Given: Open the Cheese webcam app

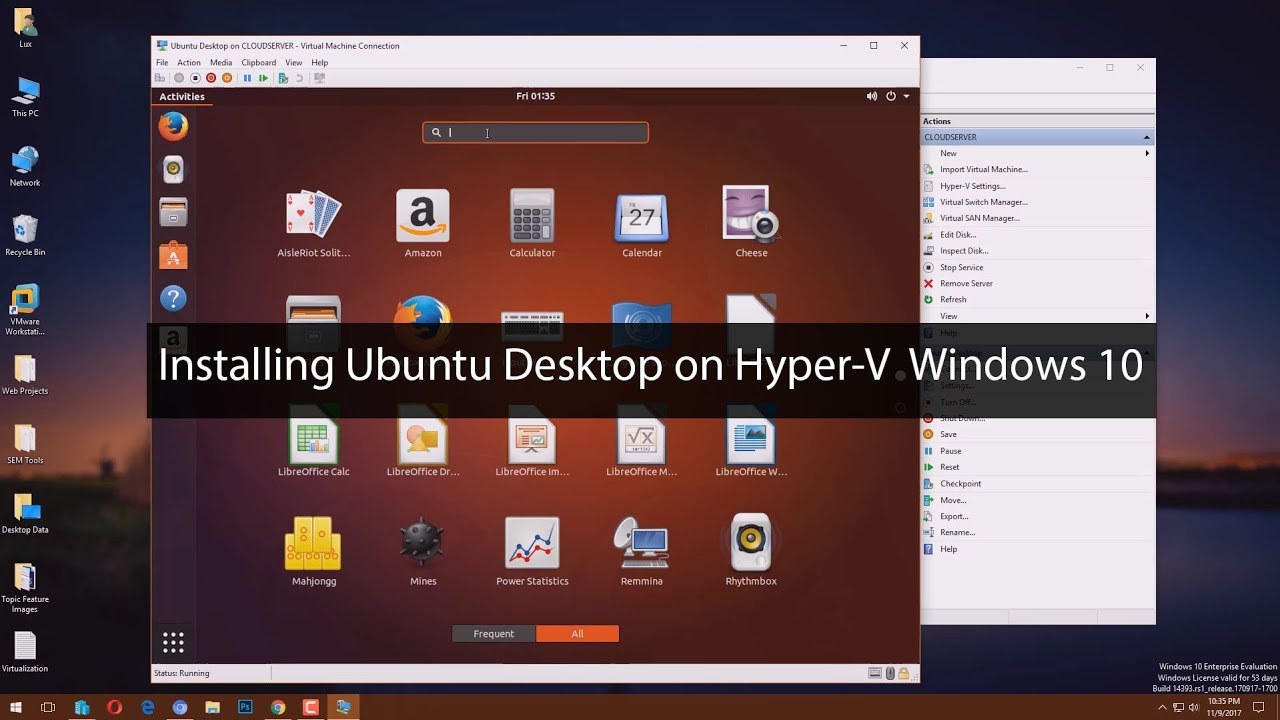Looking at the screenshot, I should pos(751,223).
